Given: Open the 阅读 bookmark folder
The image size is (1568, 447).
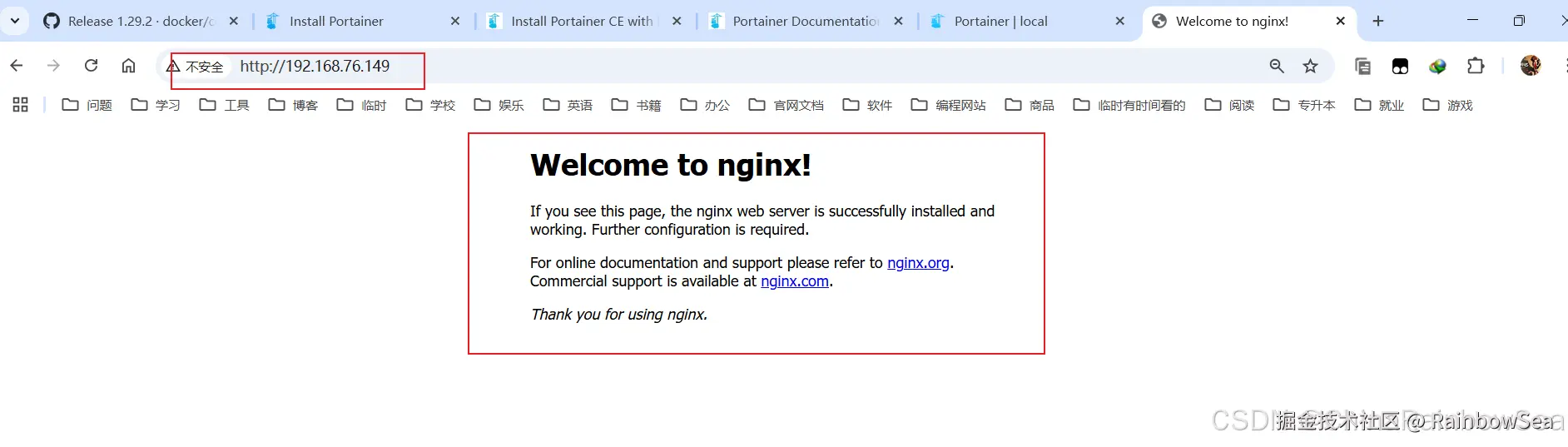Looking at the screenshot, I should pos(1229,105).
